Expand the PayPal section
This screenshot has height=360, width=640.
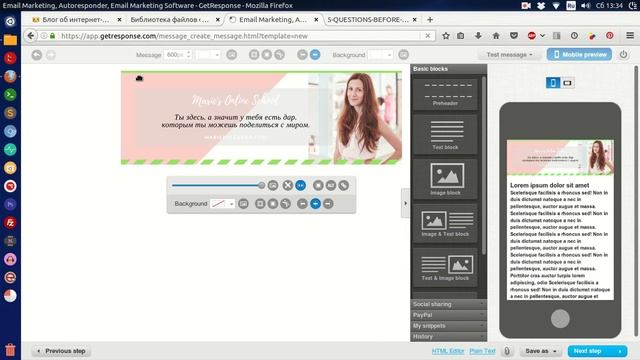point(449,315)
